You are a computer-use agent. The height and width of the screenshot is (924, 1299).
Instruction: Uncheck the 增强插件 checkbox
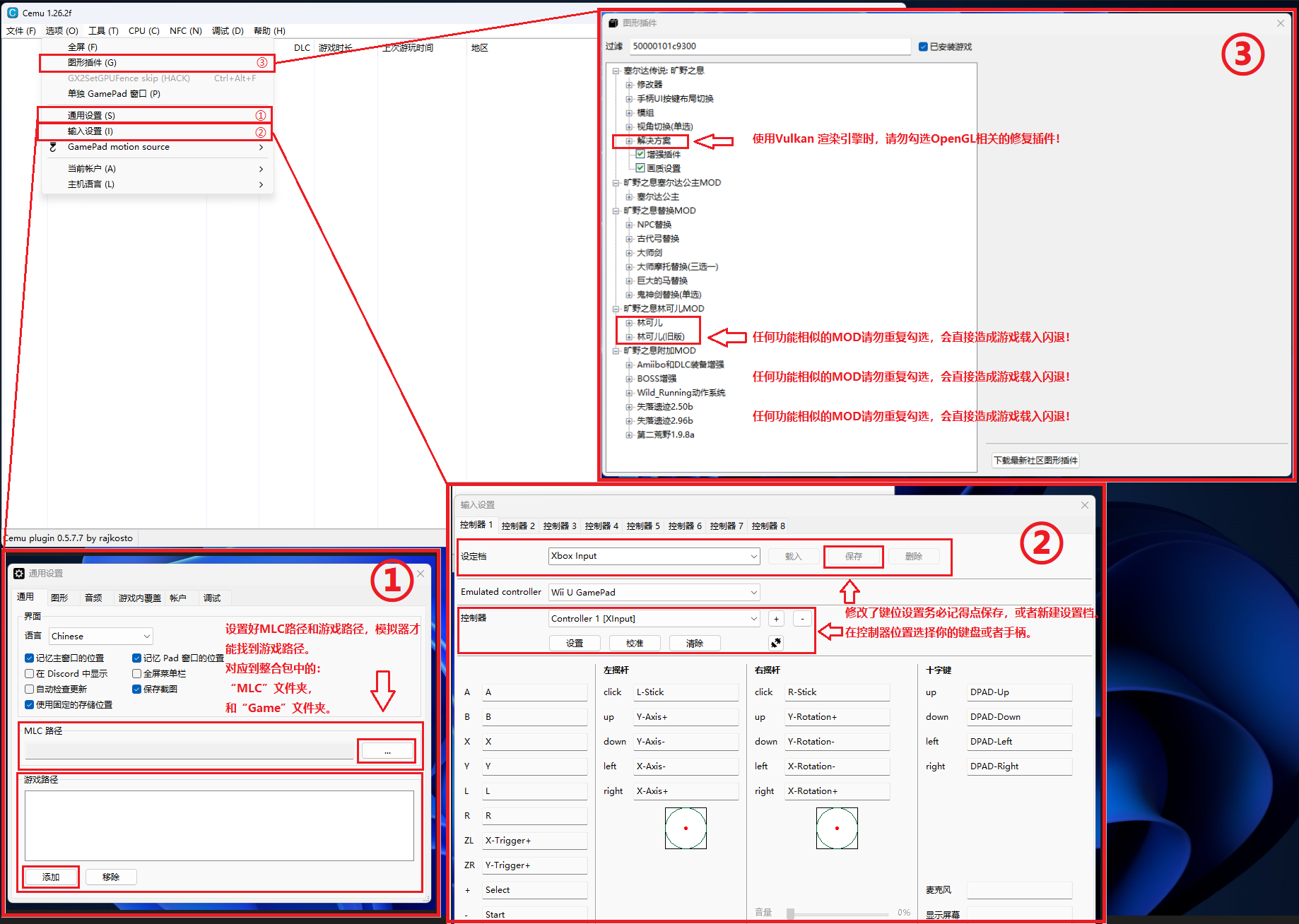coord(640,154)
